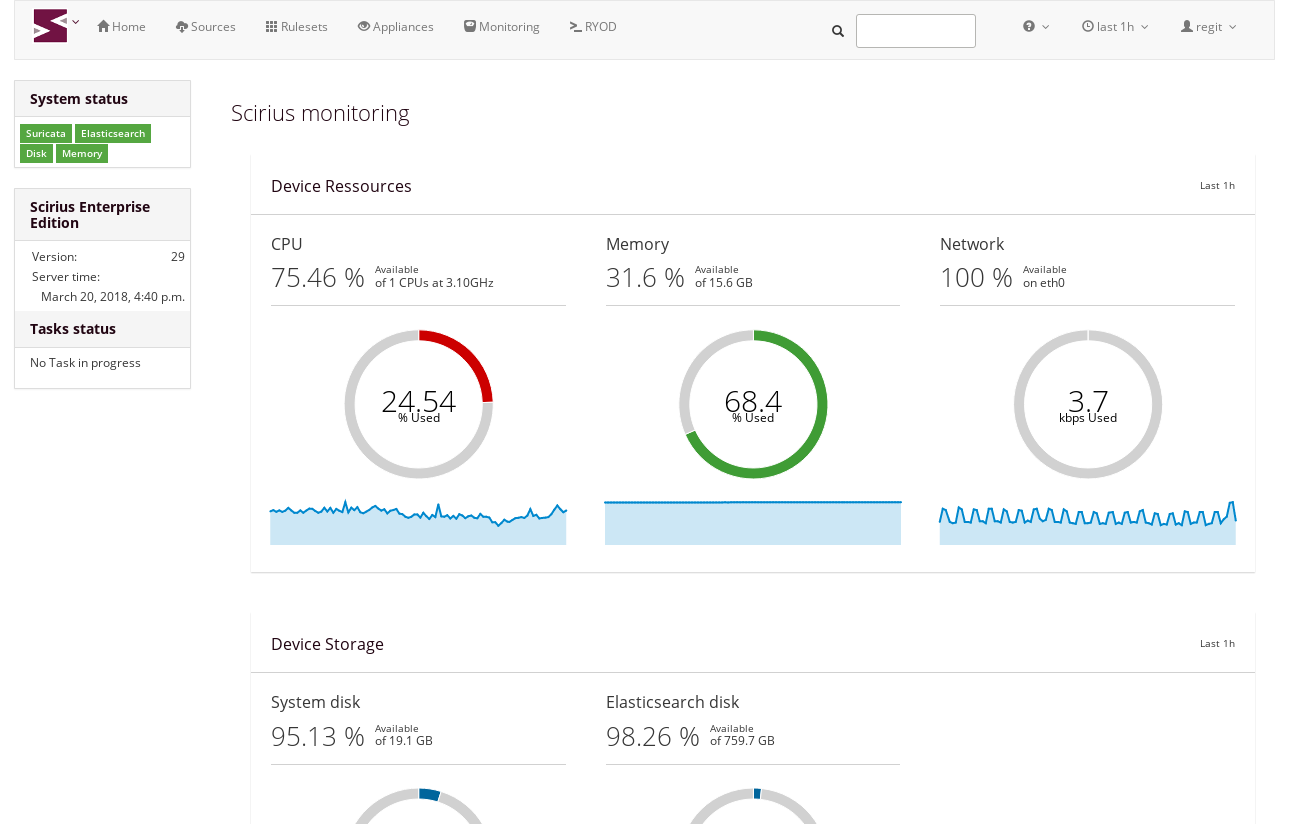Click the Memory '31.6 %' available value
Viewport: 1295px width, 824px height.
645,278
